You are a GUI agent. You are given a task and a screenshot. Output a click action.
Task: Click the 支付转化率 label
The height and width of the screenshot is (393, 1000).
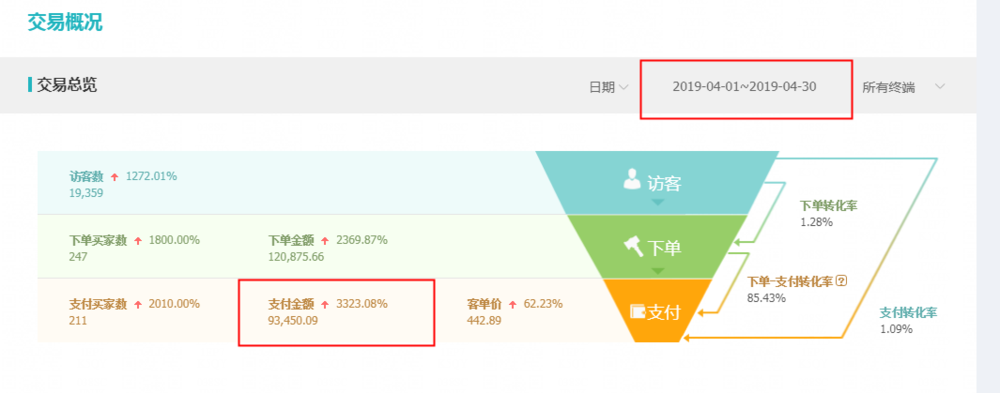pyautogui.click(x=908, y=313)
